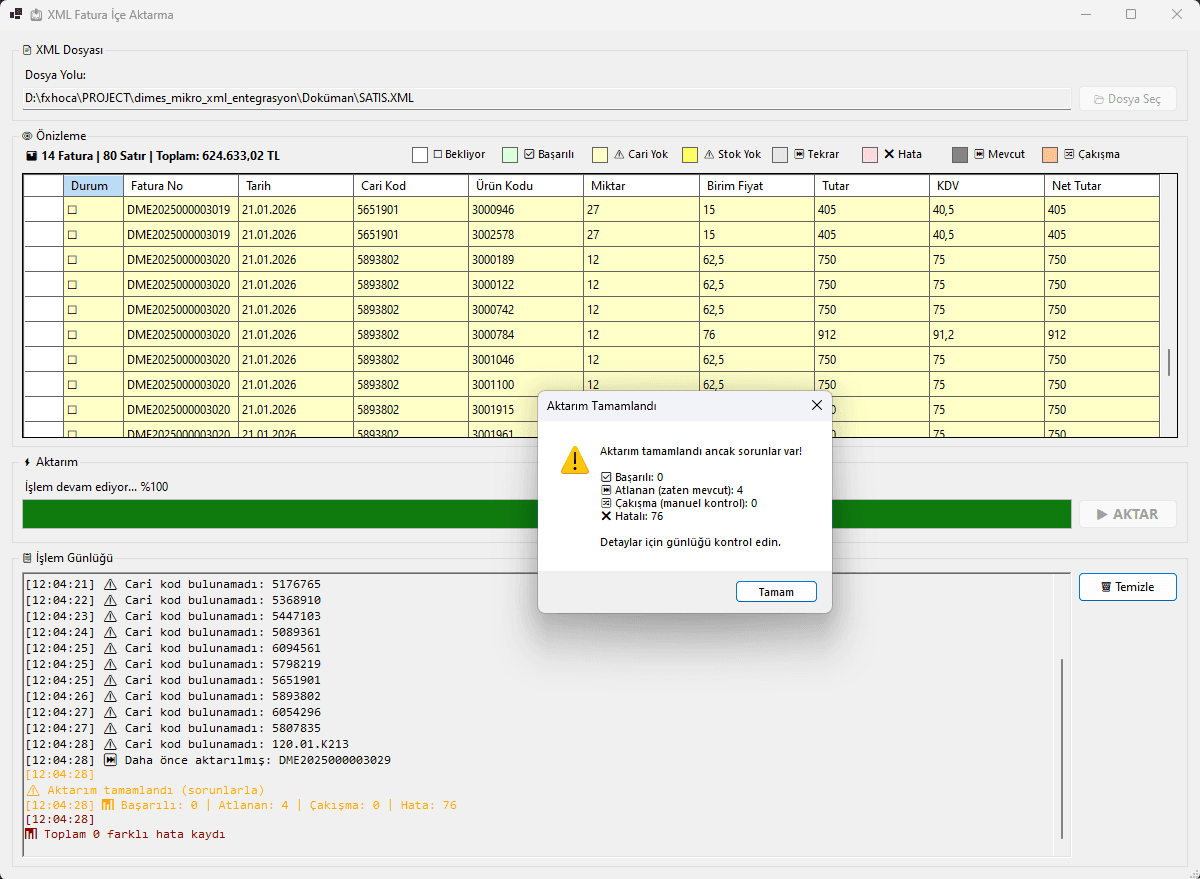Click the eye icon beside Önizleme

point(27,136)
